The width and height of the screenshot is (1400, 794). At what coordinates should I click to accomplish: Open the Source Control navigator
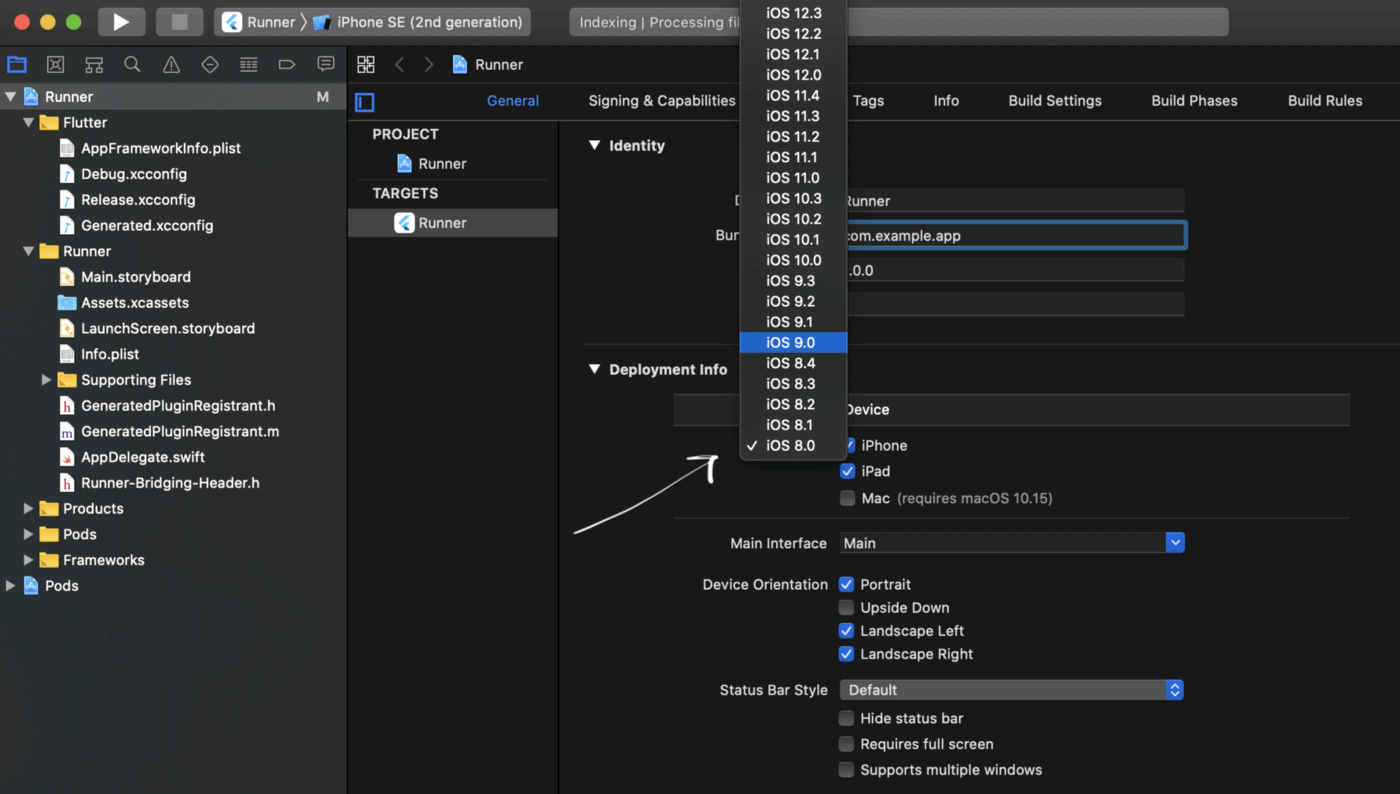coord(56,65)
